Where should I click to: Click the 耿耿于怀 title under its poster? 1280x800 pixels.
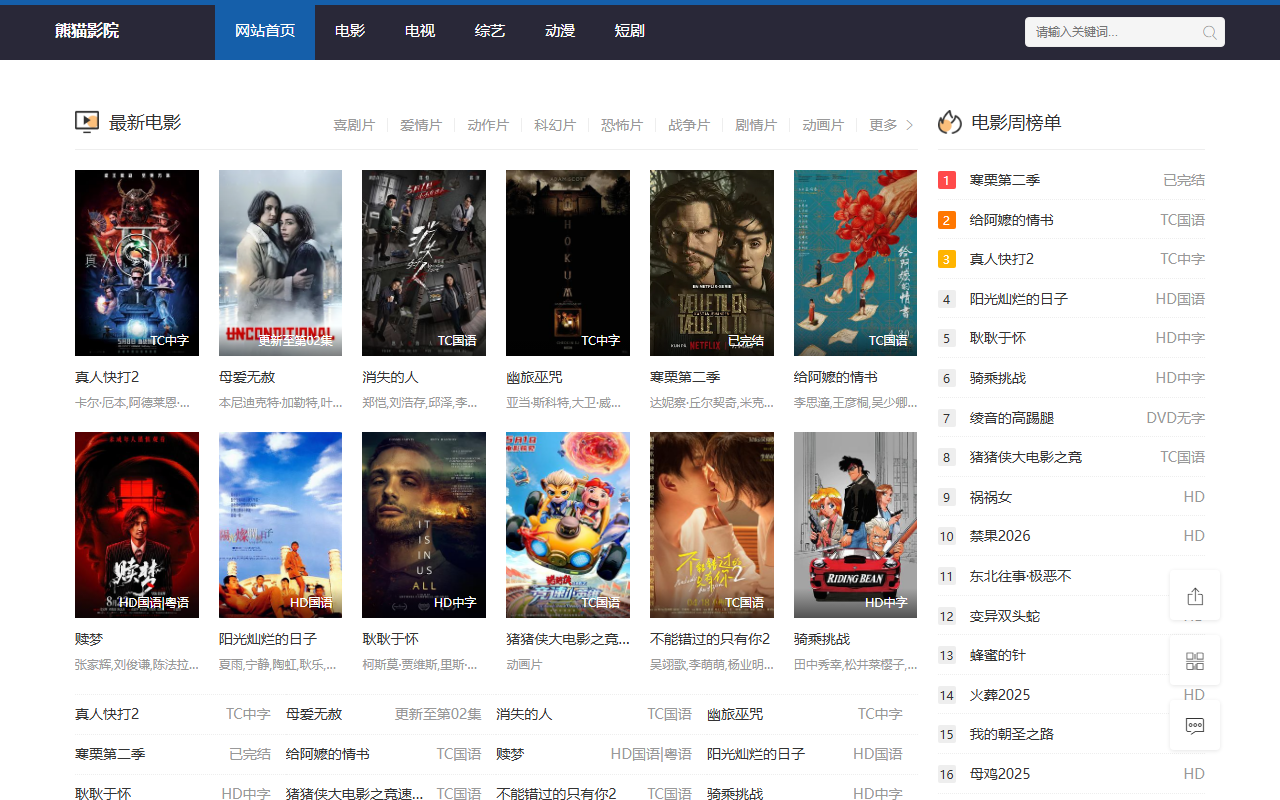390,639
